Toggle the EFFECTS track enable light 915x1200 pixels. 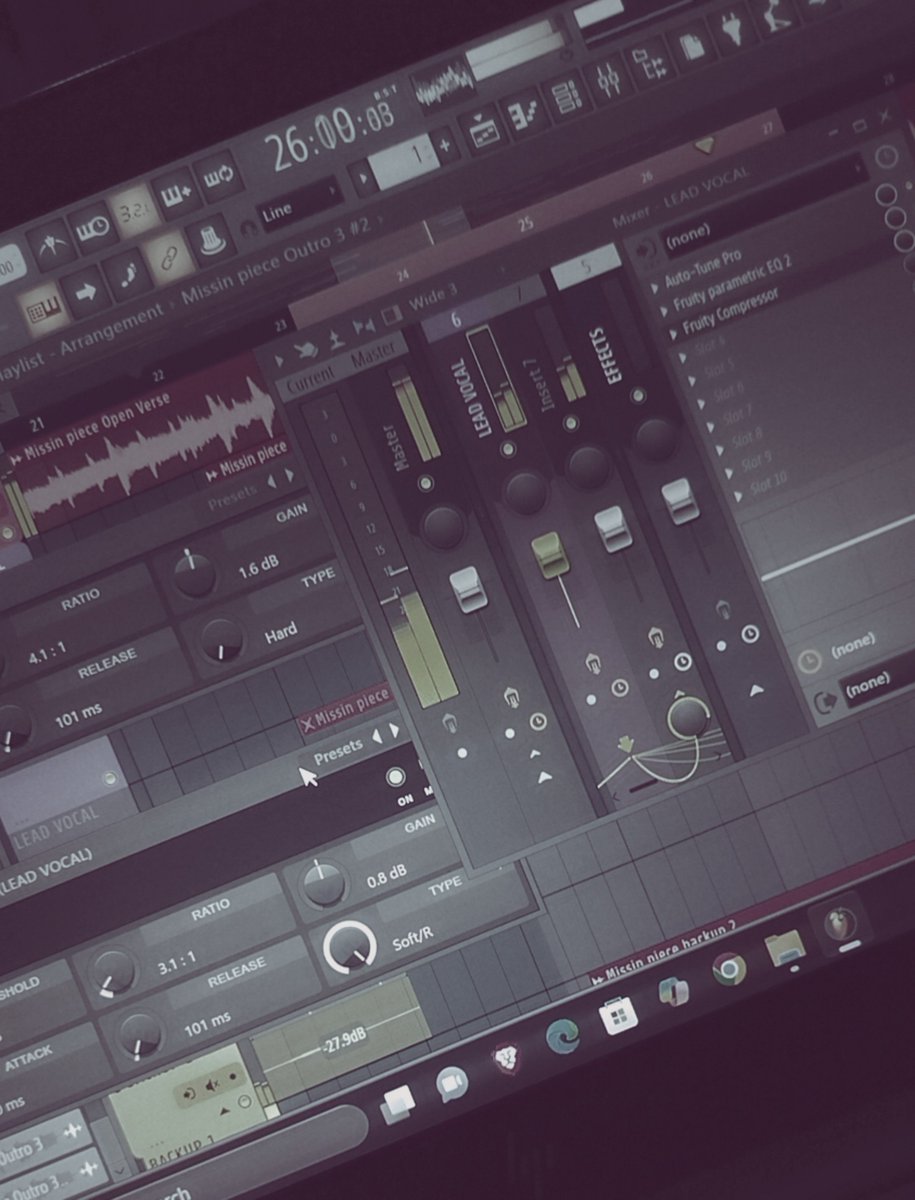point(638,397)
